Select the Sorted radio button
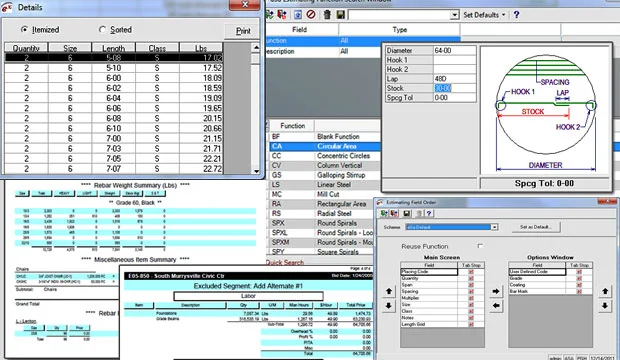 (102, 30)
